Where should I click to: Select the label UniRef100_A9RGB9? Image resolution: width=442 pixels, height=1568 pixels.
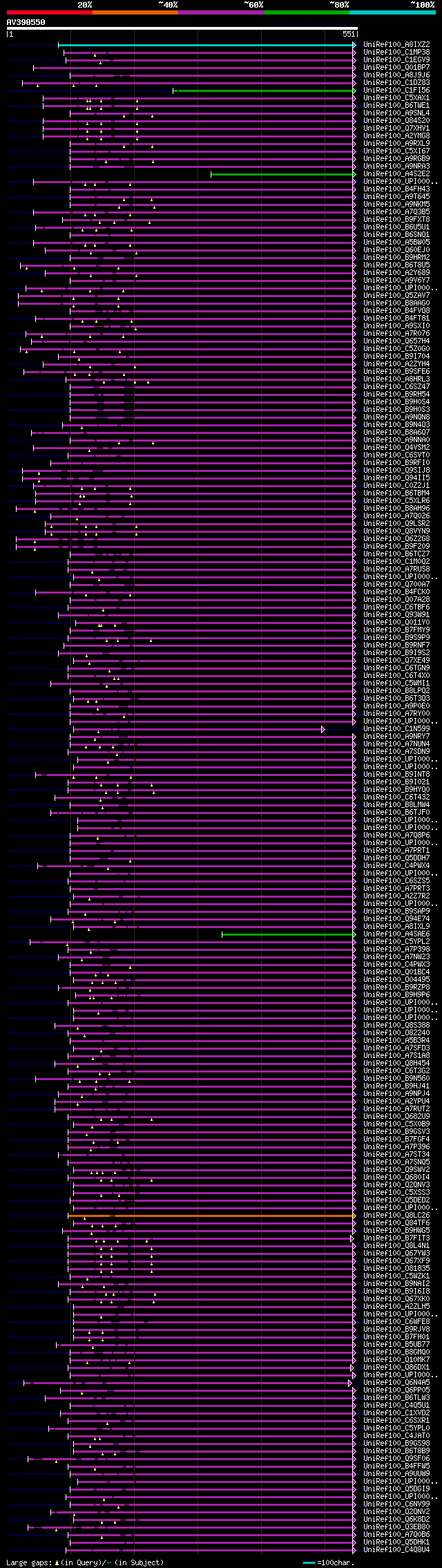click(x=396, y=159)
